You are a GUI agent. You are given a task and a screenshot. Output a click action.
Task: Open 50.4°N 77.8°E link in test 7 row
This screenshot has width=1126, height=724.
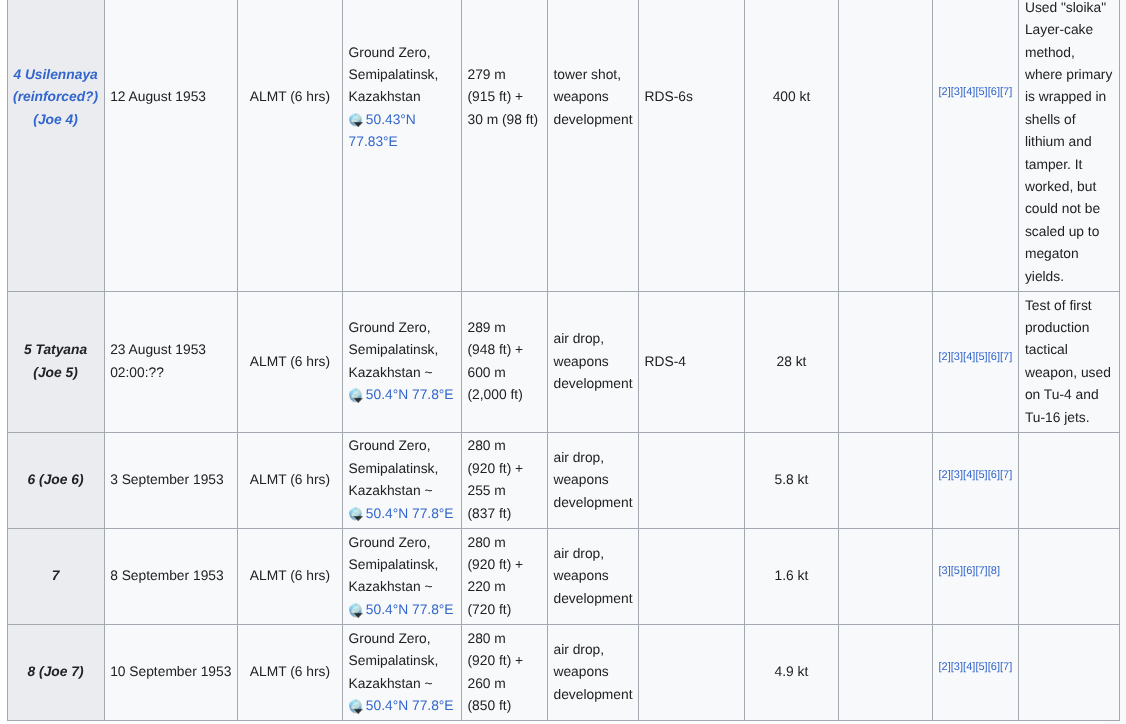point(409,610)
